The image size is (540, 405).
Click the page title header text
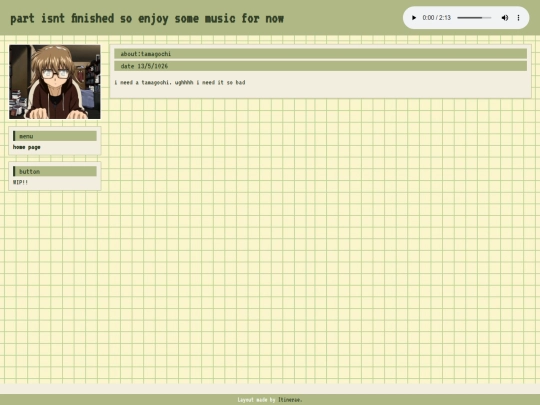click(x=147, y=18)
